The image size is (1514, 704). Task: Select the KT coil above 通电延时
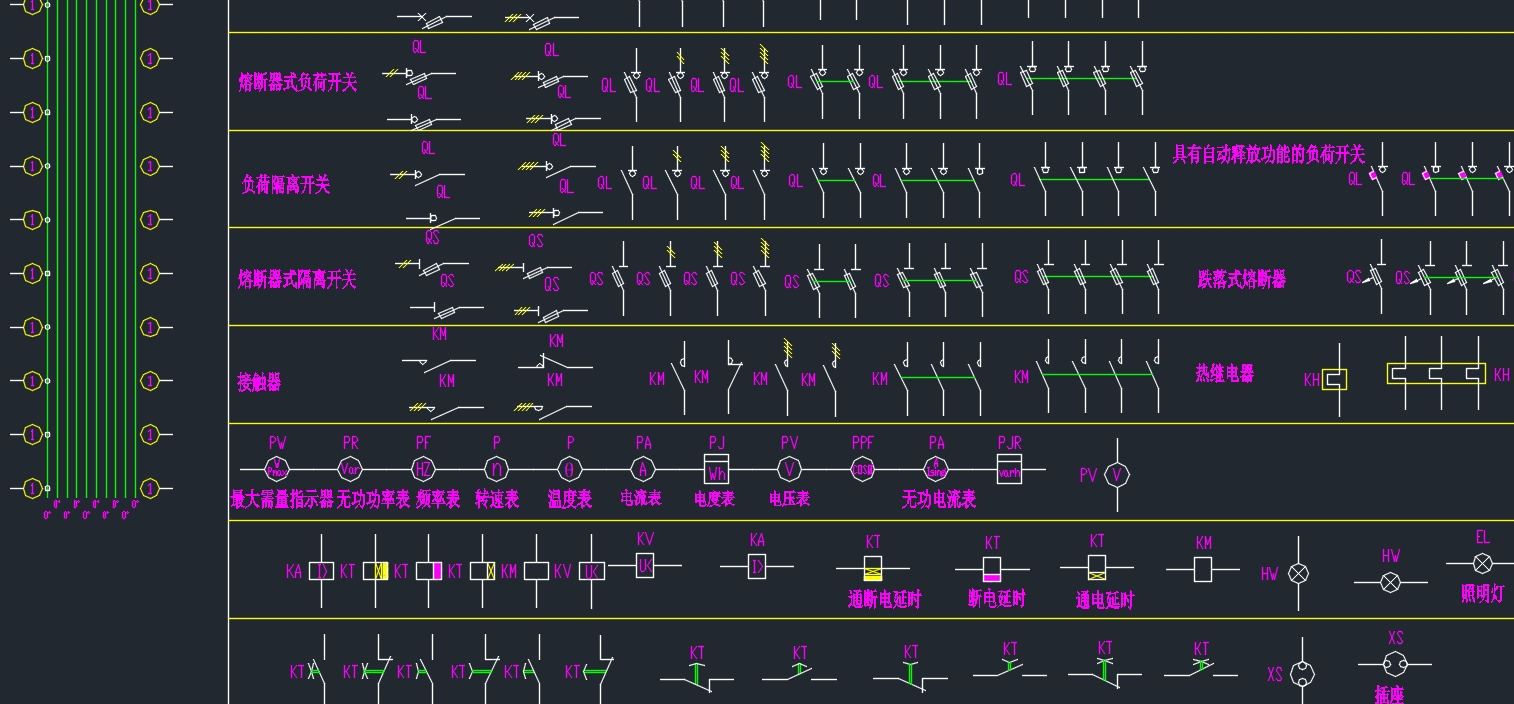(x=1097, y=568)
